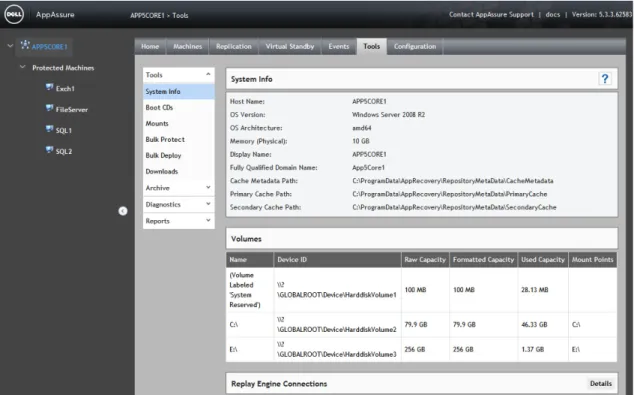Open the Replication tab
The image size is (634, 395).
[234, 46]
